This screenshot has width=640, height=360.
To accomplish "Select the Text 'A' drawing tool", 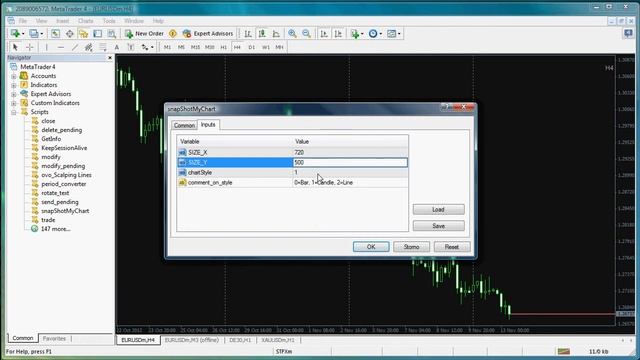I will (117, 47).
